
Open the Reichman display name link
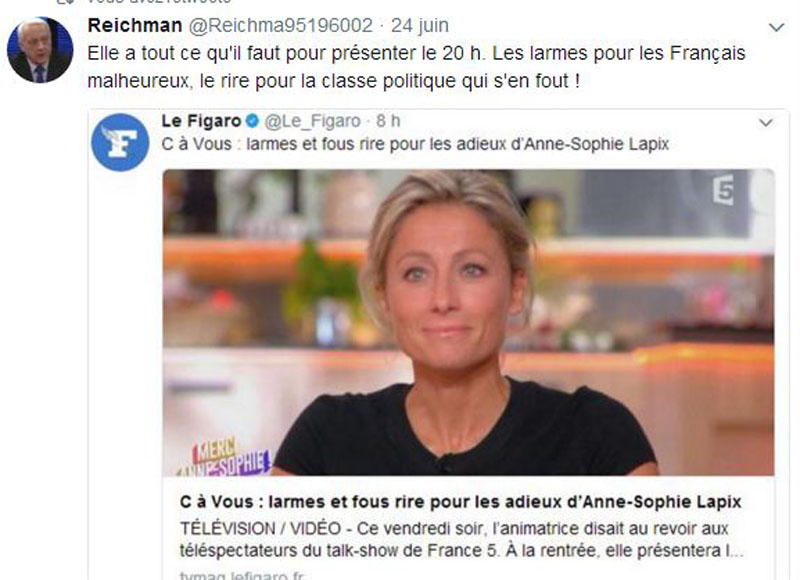pyautogui.click(x=135, y=25)
